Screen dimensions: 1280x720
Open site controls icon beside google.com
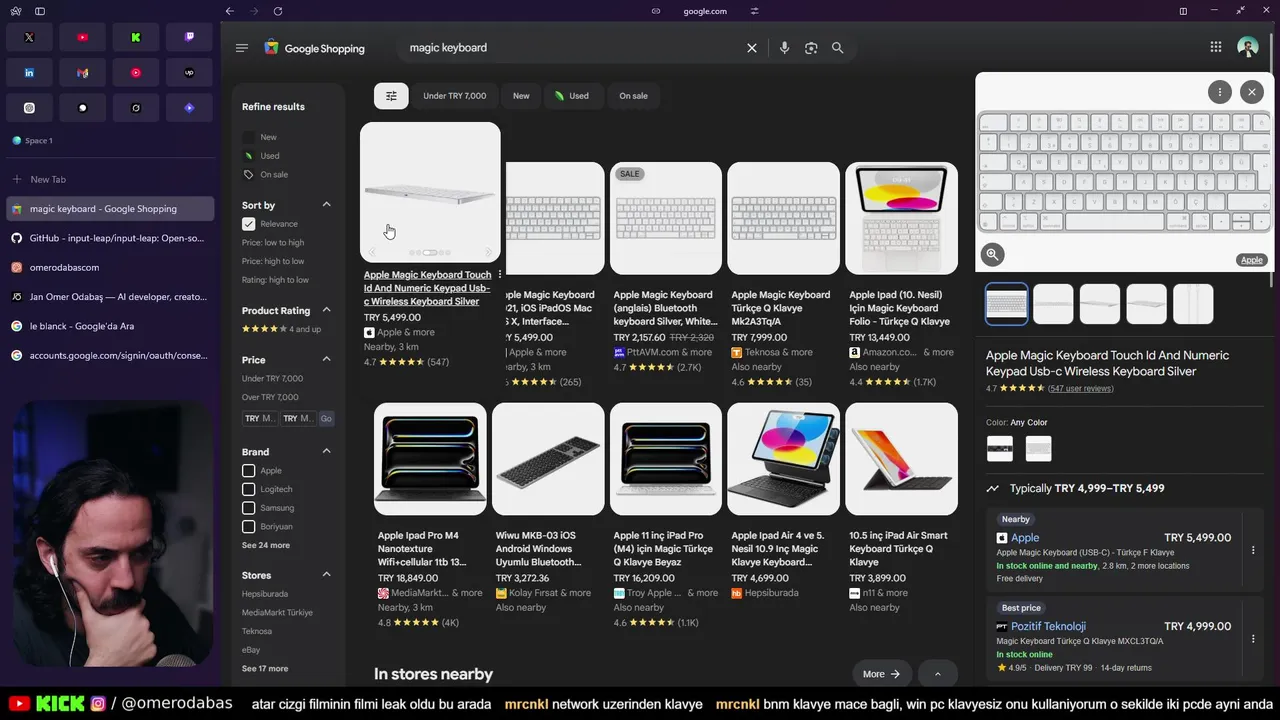(x=754, y=11)
